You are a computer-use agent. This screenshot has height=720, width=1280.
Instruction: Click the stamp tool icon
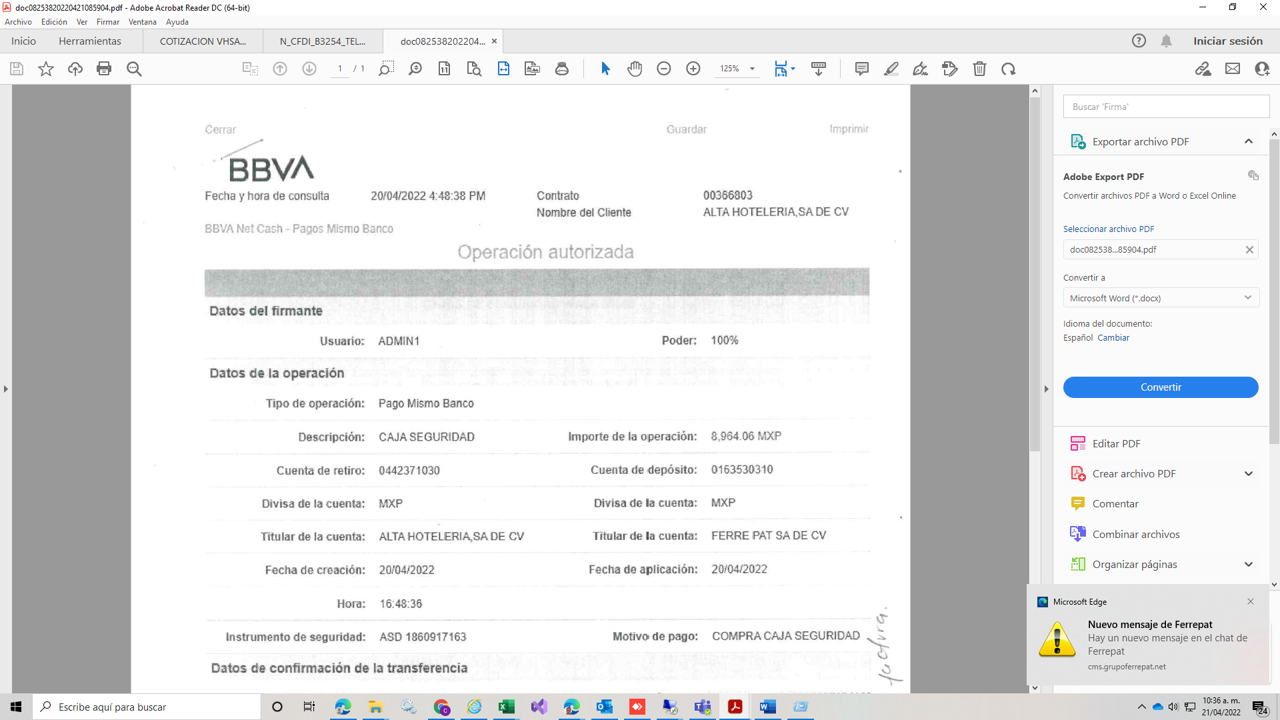click(950, 69)
